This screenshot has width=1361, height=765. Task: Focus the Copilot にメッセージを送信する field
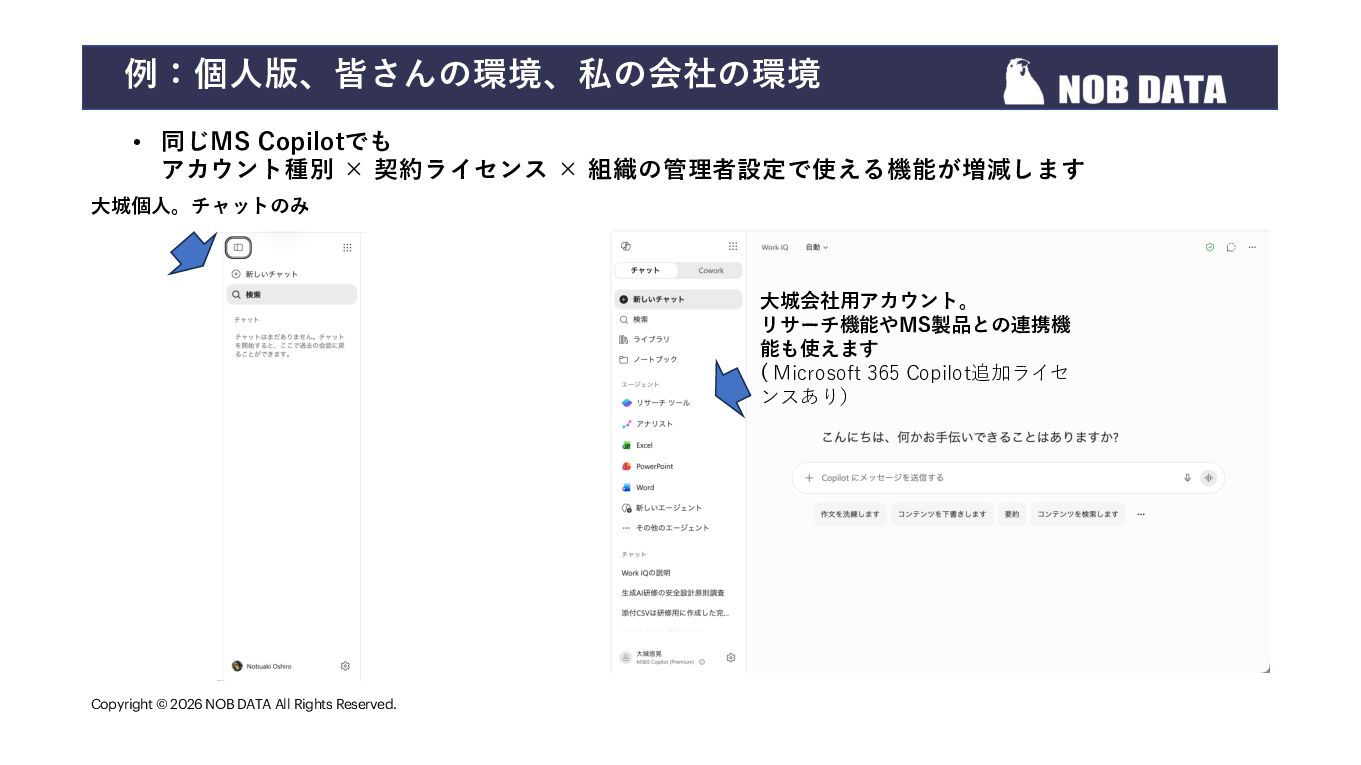coord(1008,478)
